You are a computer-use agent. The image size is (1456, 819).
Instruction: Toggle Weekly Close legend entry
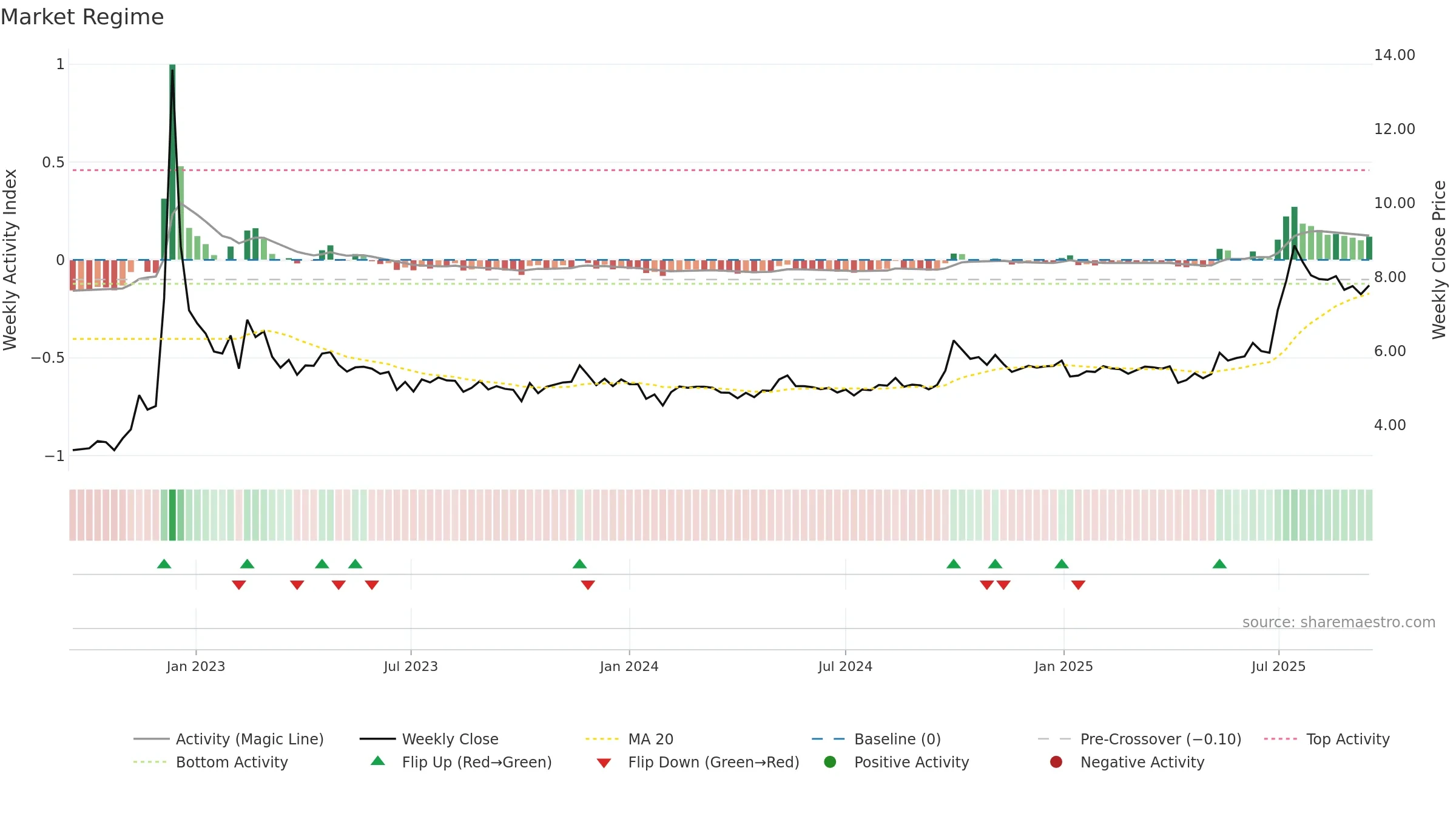[x=429, y=739]
